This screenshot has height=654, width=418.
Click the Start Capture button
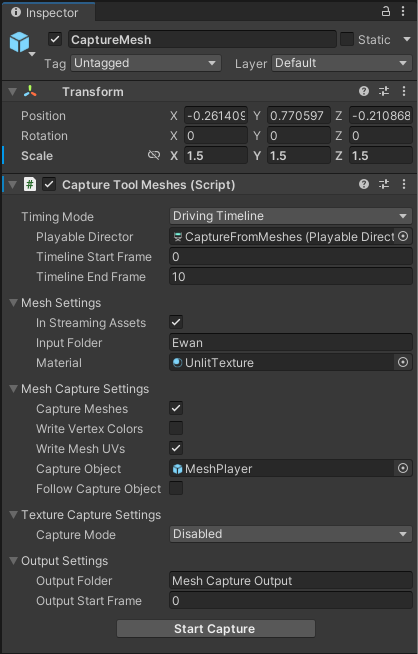(216, 629)
